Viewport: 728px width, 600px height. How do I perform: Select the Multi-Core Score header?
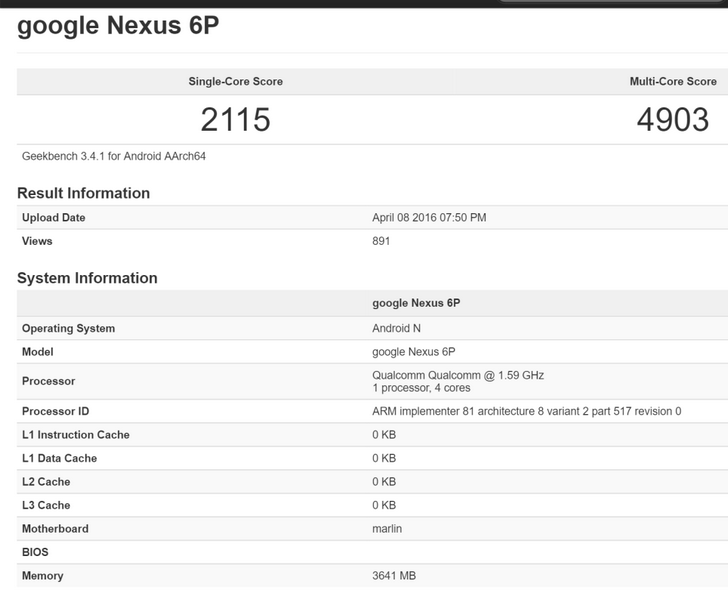673,81
